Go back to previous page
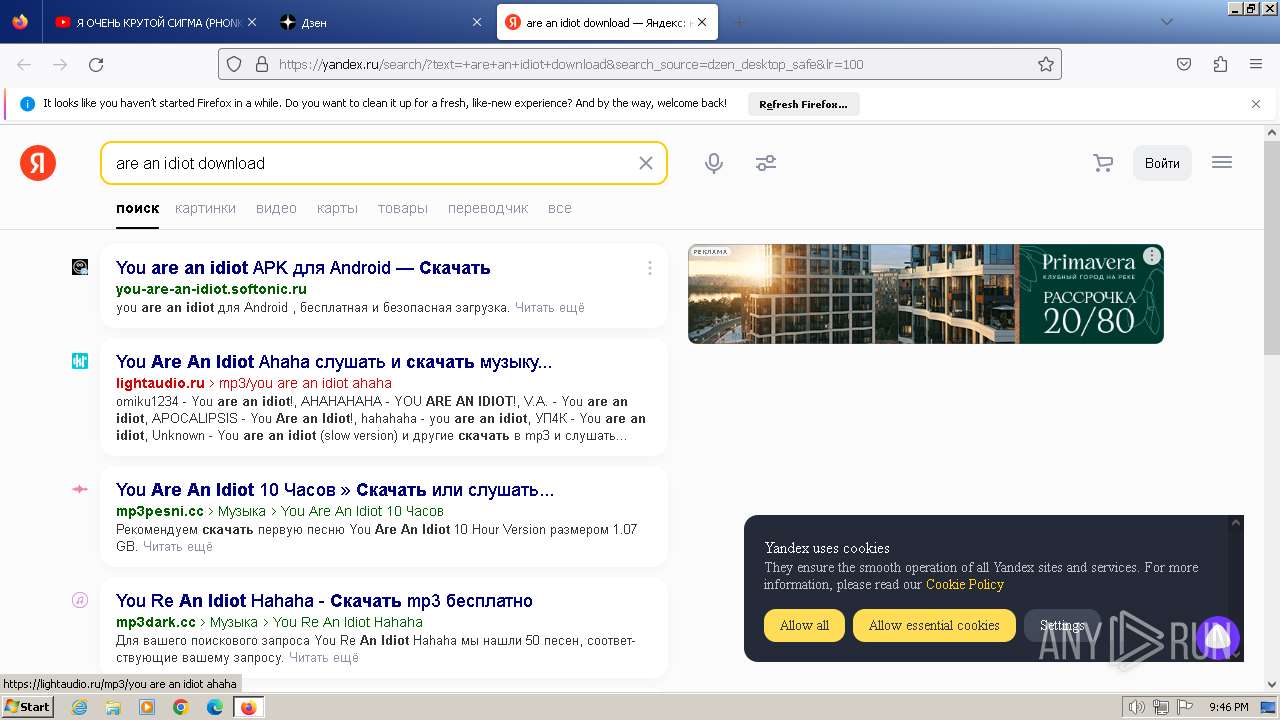Image resolution: width=1280 pixels, height=720 pixels. pyautogui.click(x=24, y=64)
